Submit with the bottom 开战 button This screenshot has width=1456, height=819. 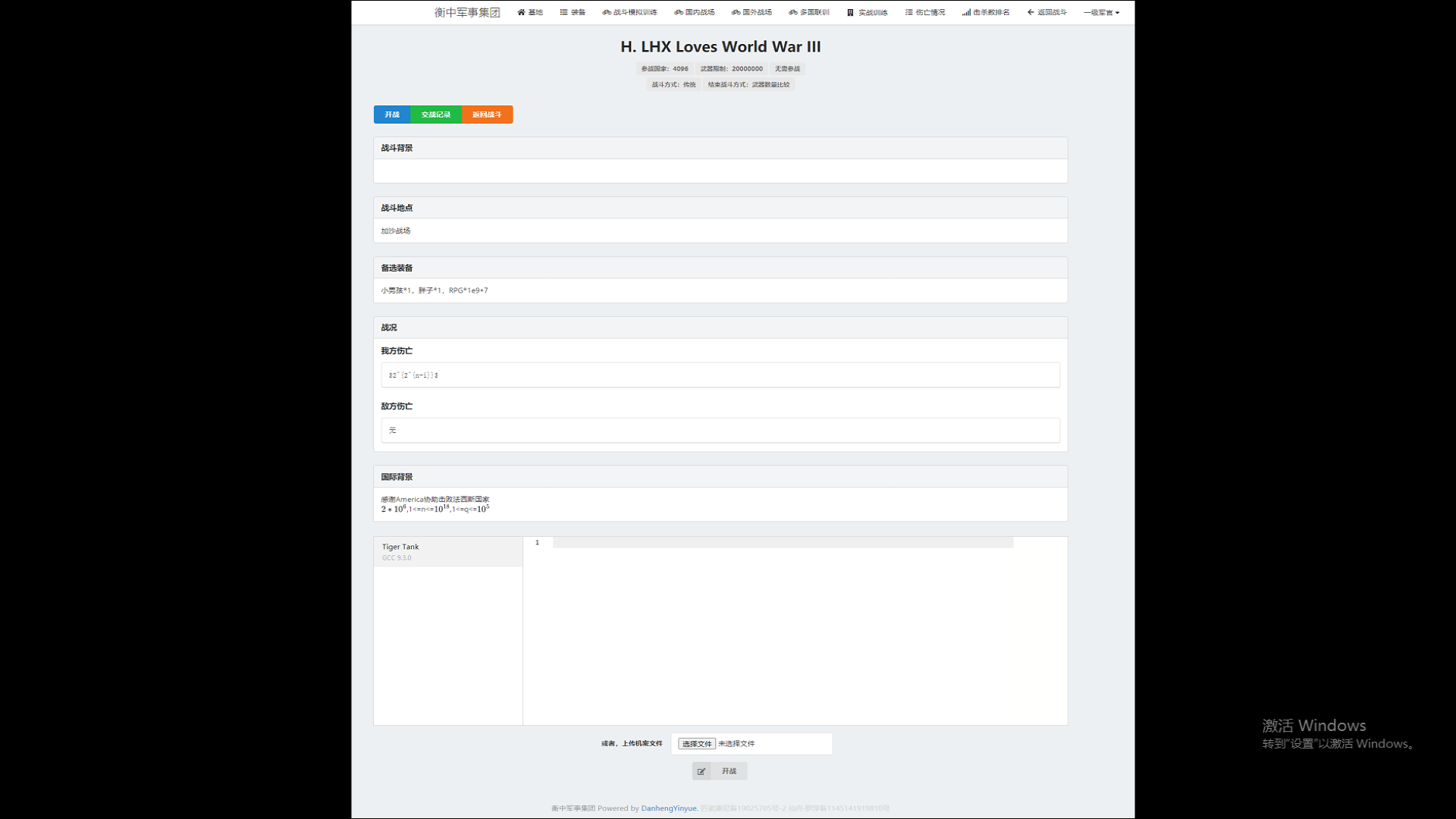pos(720,771)
